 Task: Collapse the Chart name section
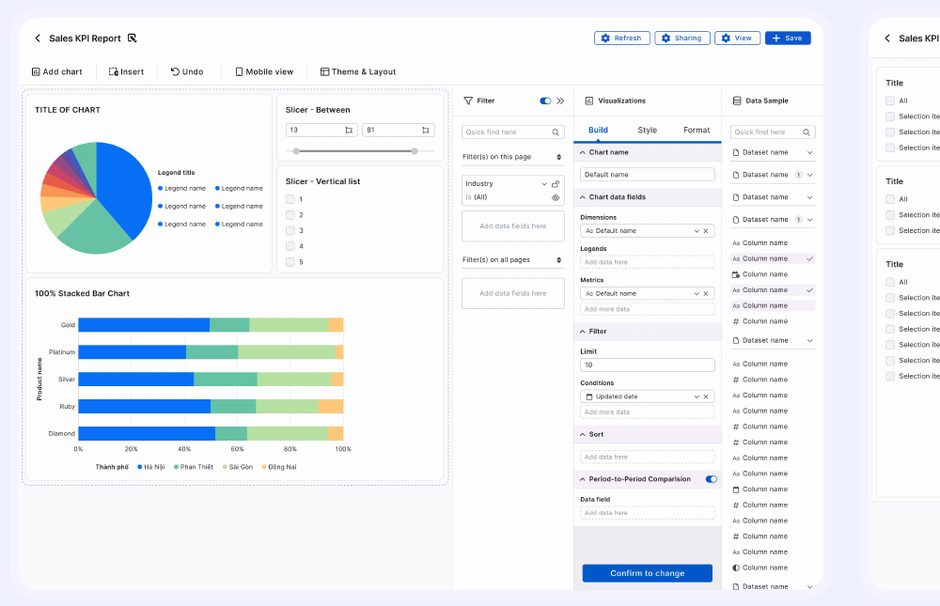(x=583, y=152)
